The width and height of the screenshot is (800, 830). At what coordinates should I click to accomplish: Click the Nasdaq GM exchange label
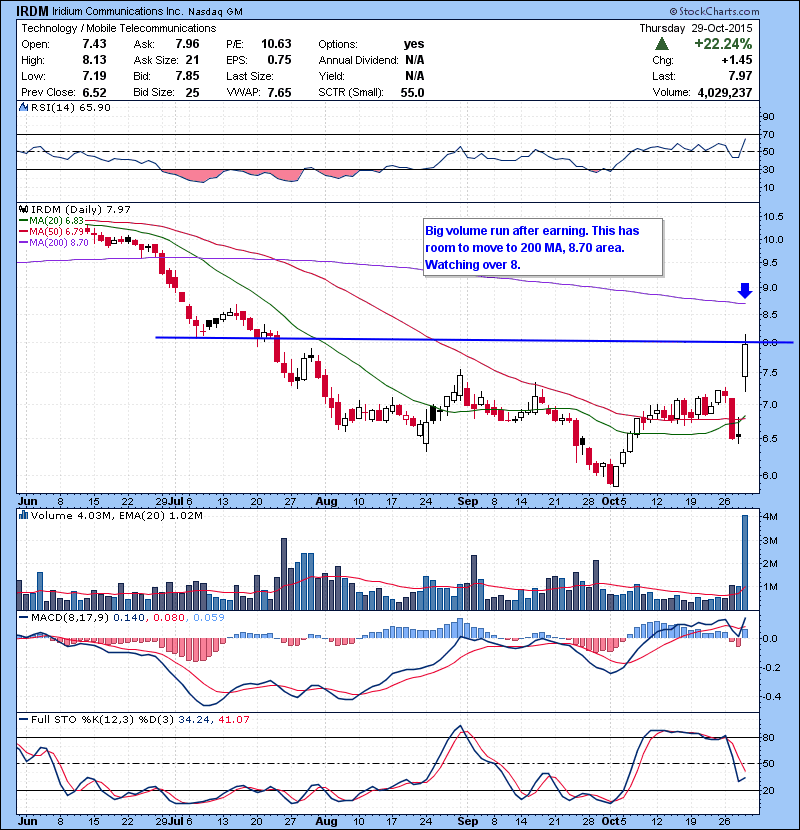click(215, 12)
